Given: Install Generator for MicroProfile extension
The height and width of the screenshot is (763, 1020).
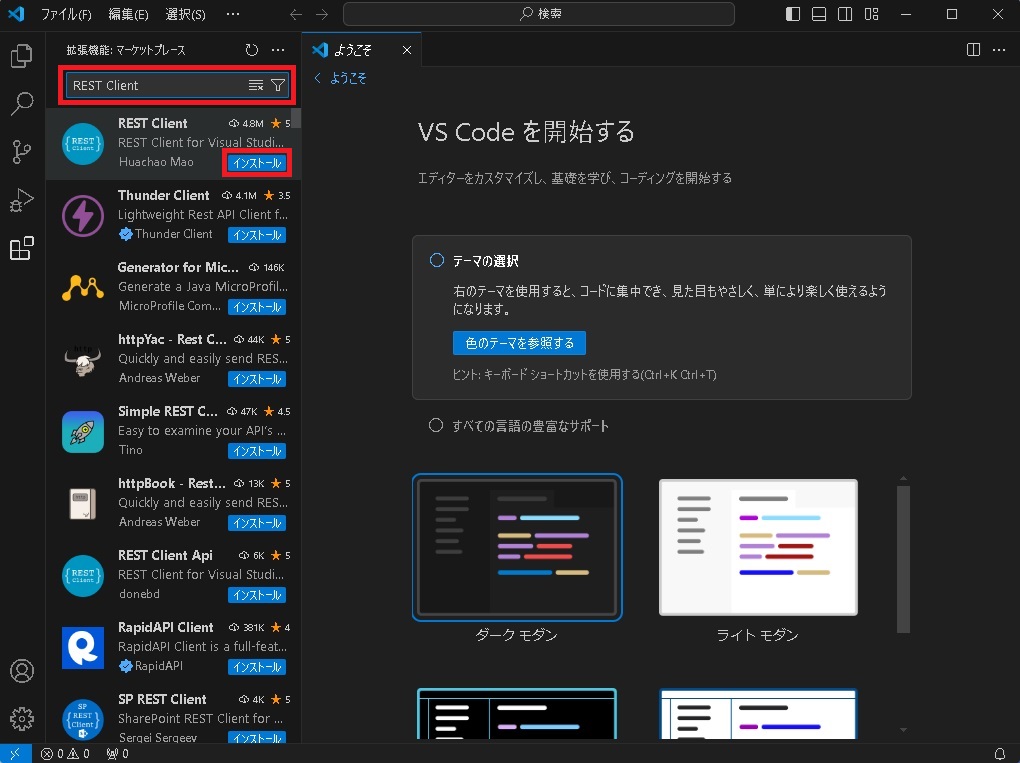Looking at the screenshot, I should tap(257, 307).
